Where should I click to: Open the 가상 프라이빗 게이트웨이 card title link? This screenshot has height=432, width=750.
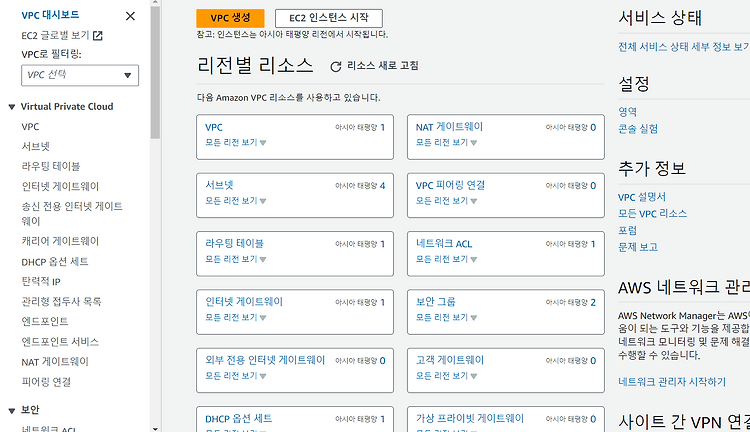(470, 419)
